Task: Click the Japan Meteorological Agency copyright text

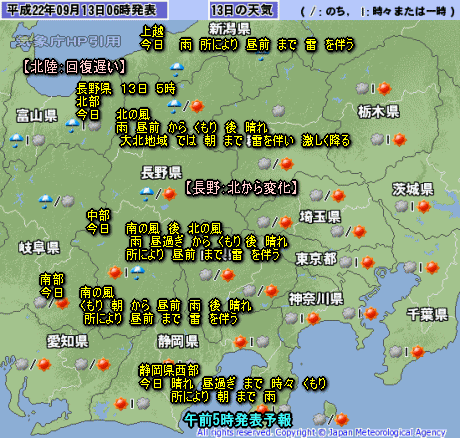Action: tap(322, 433)
